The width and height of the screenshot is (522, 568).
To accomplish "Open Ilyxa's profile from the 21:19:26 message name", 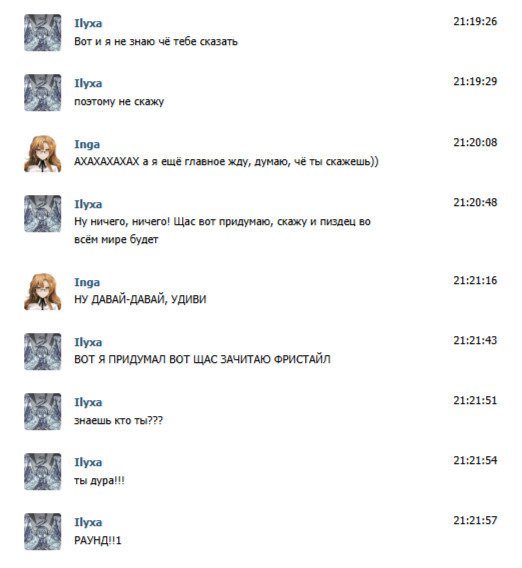I will click(88, 24).
